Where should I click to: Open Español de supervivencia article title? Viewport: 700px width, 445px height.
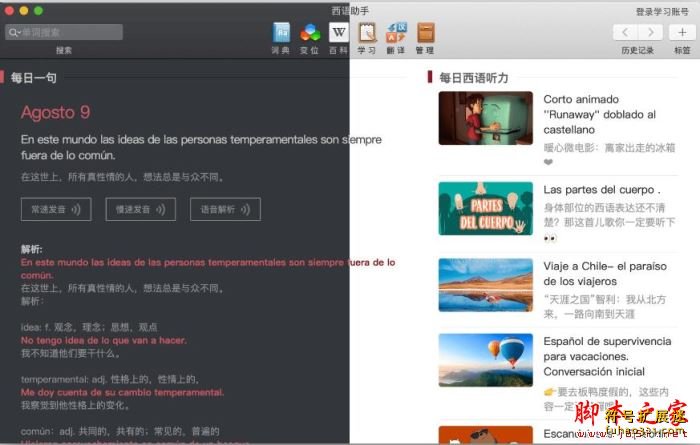(607, 356)
